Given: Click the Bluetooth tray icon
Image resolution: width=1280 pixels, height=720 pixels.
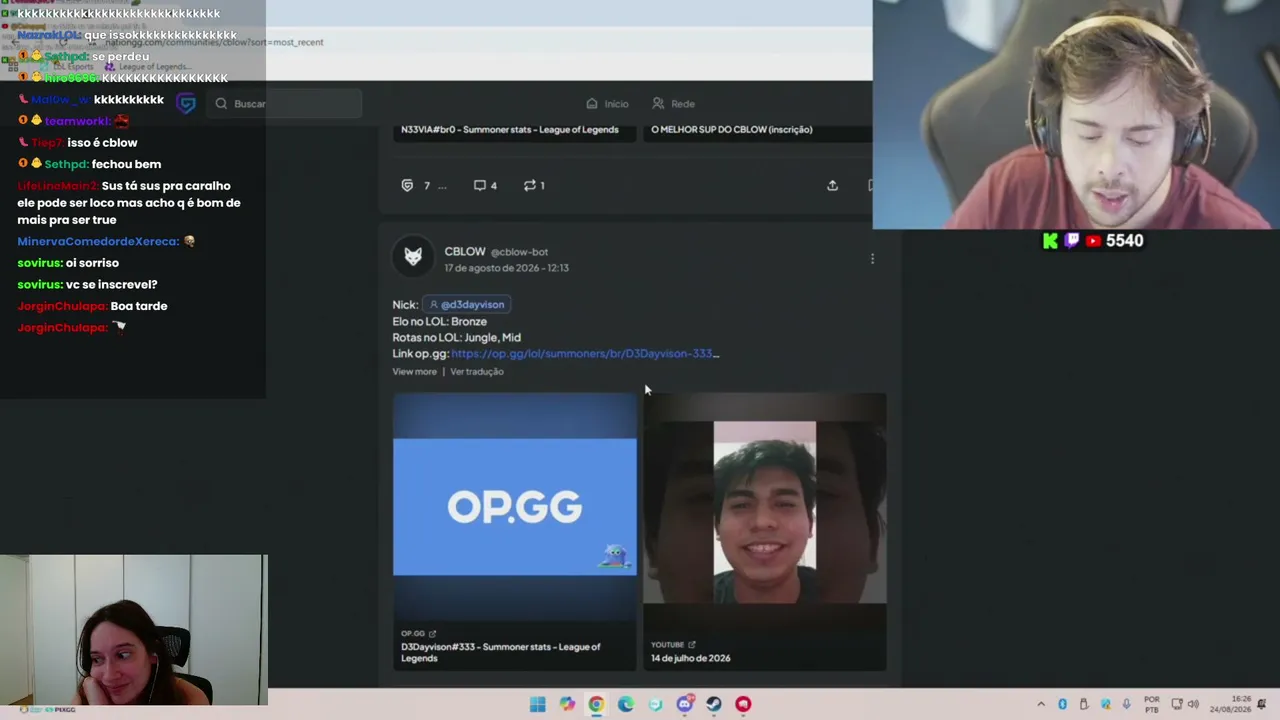Looking at the screenshot, I should tap(1062, 704).
